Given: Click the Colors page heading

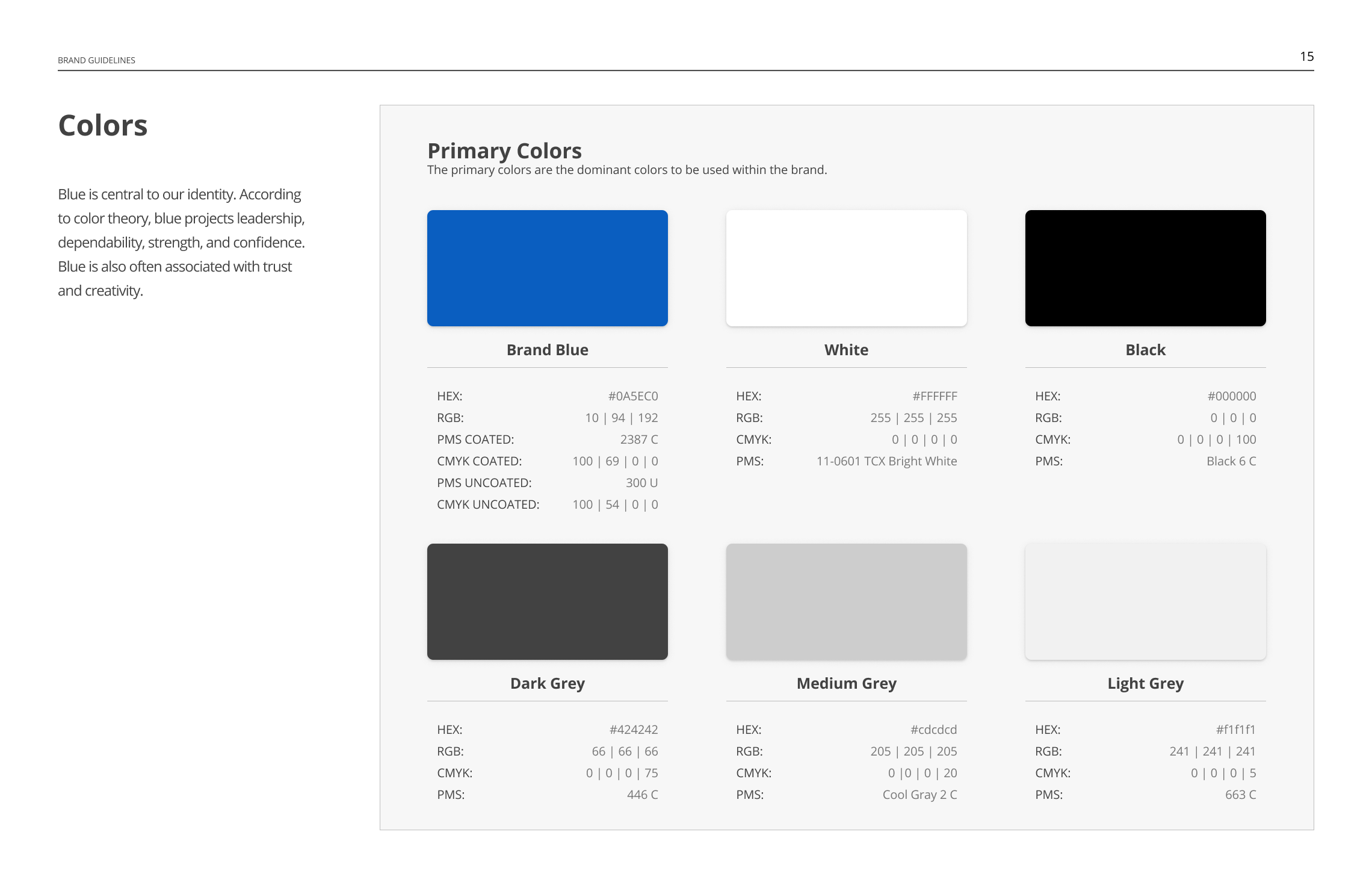Looking at the screenshot, I should click(103, 125).
